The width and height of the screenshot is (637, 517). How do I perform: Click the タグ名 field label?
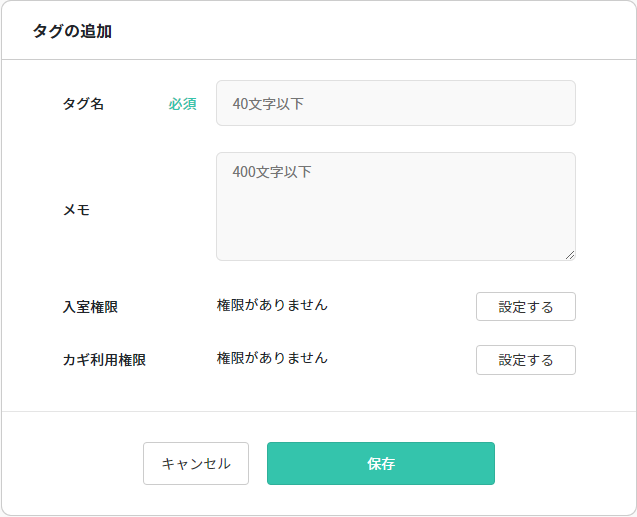coord(83,103)
